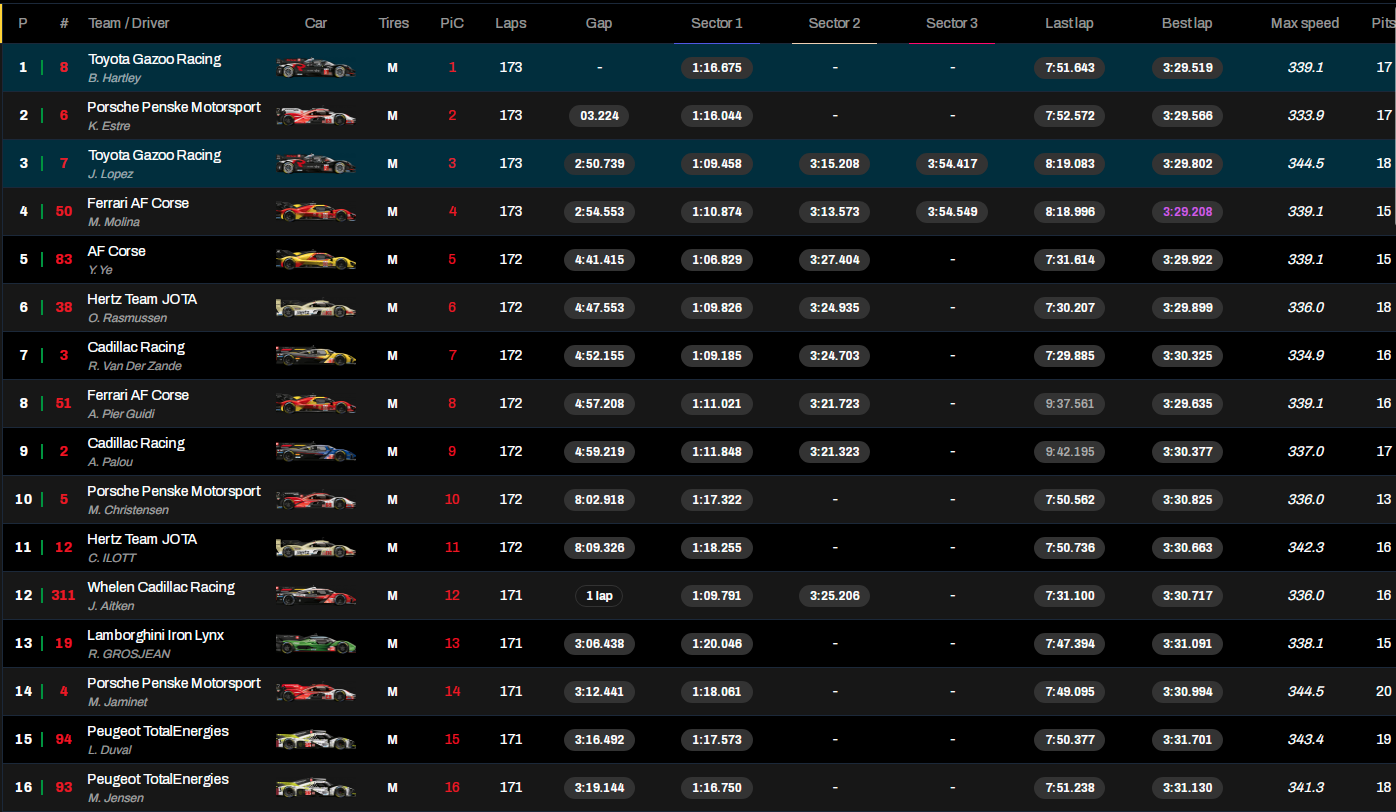Click the Peugeot car image for L. Duval
1396x812 pixels.
[x=315, y=740]
